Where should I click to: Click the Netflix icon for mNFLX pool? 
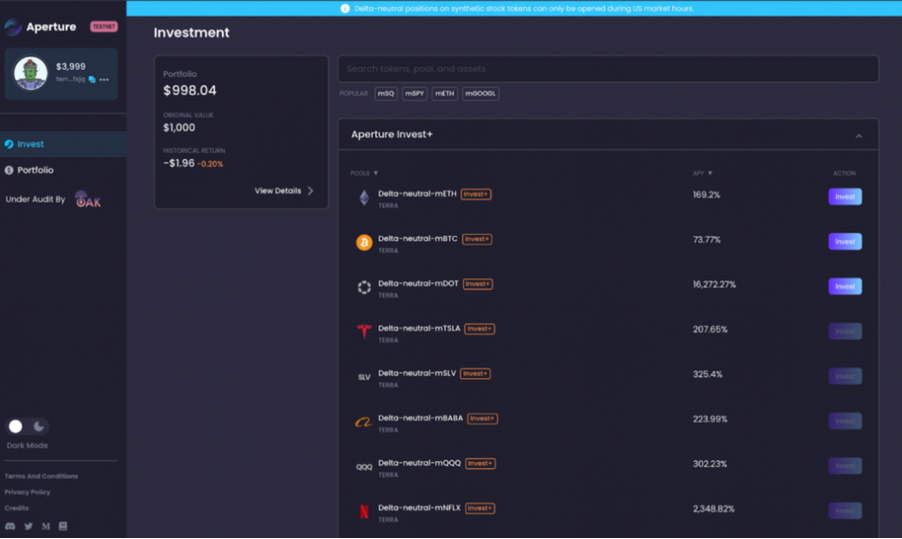[x=364, y=511]
